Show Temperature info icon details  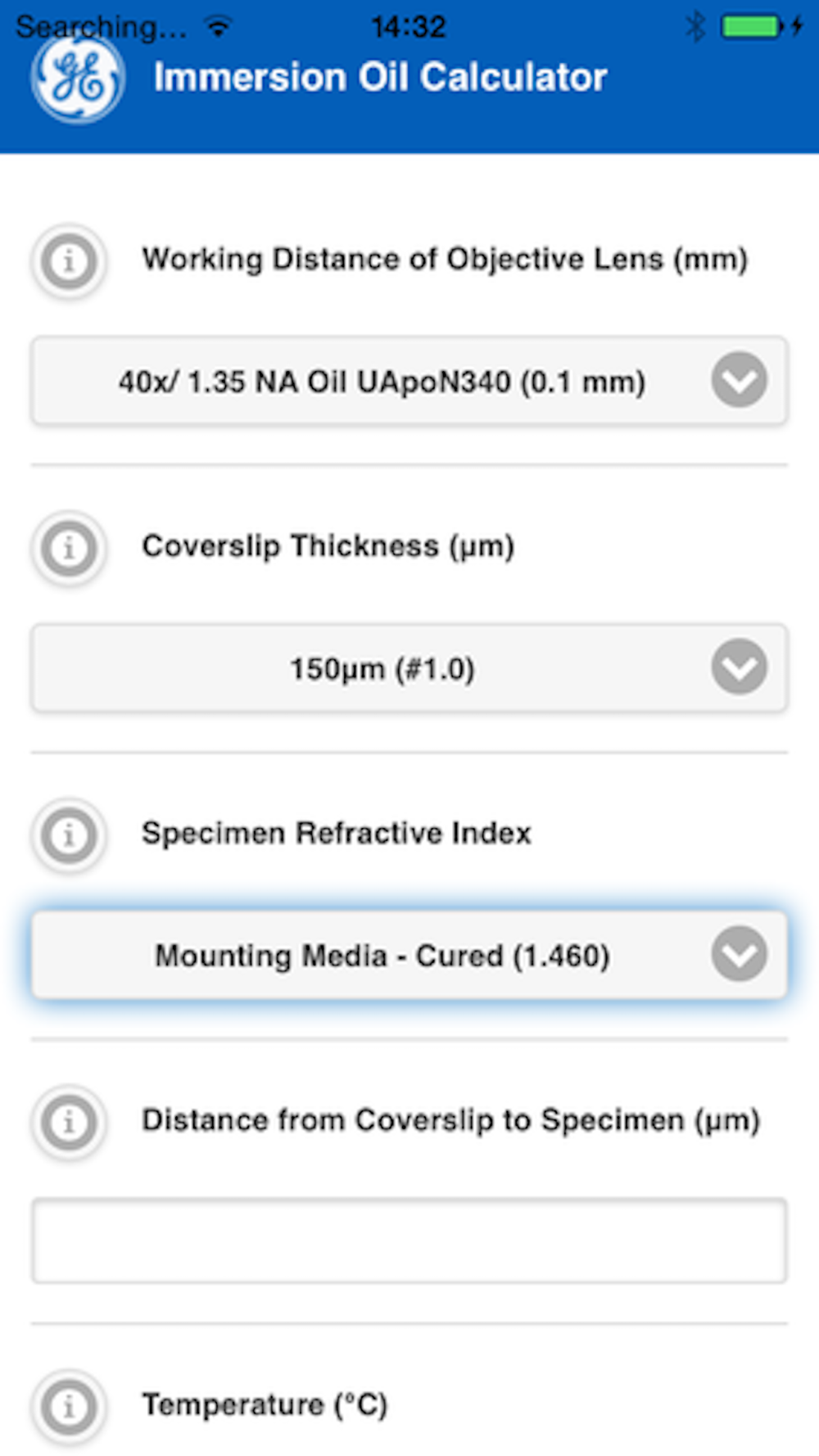[69, 1407]
